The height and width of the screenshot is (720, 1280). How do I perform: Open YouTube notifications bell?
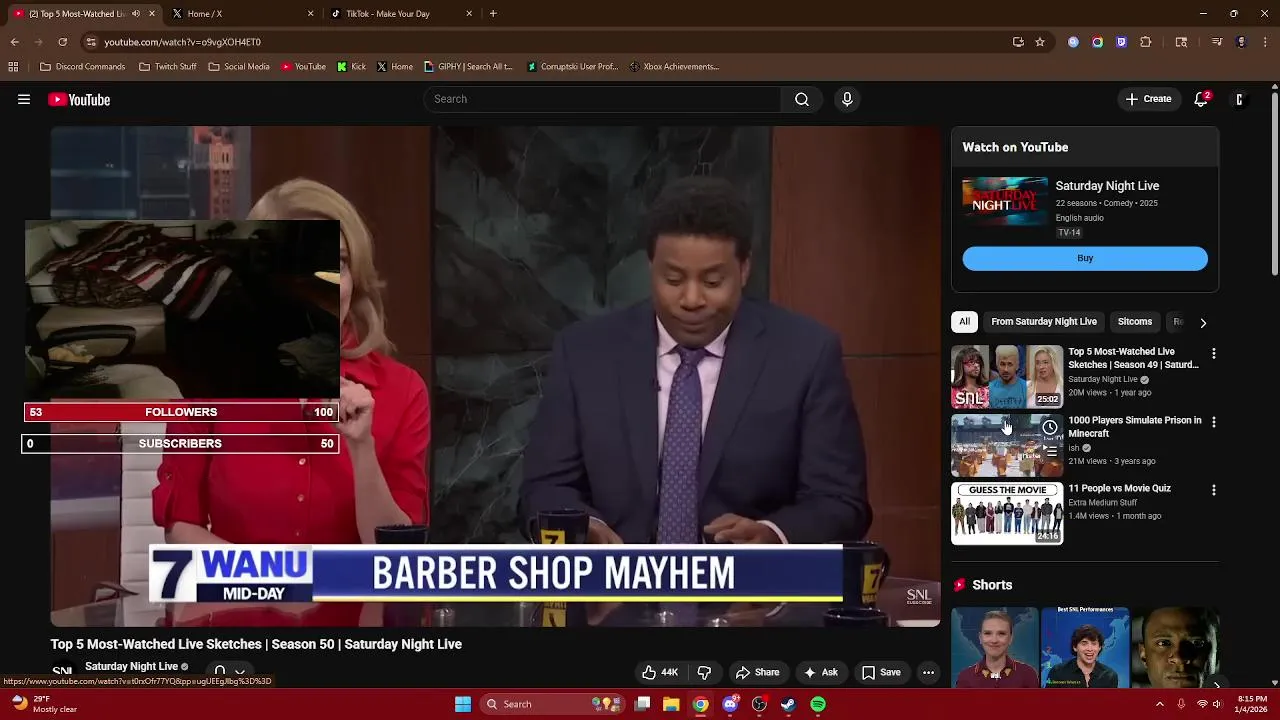[1202, 99]
